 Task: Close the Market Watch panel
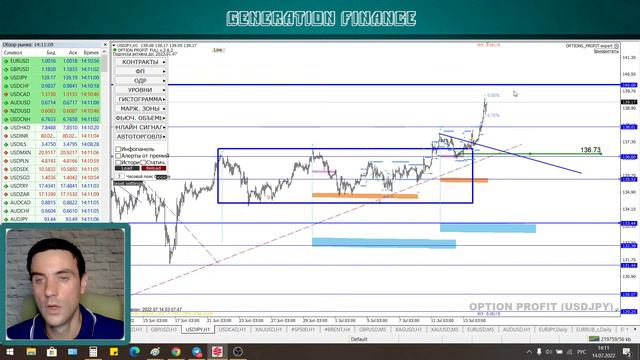click(105, 44)
